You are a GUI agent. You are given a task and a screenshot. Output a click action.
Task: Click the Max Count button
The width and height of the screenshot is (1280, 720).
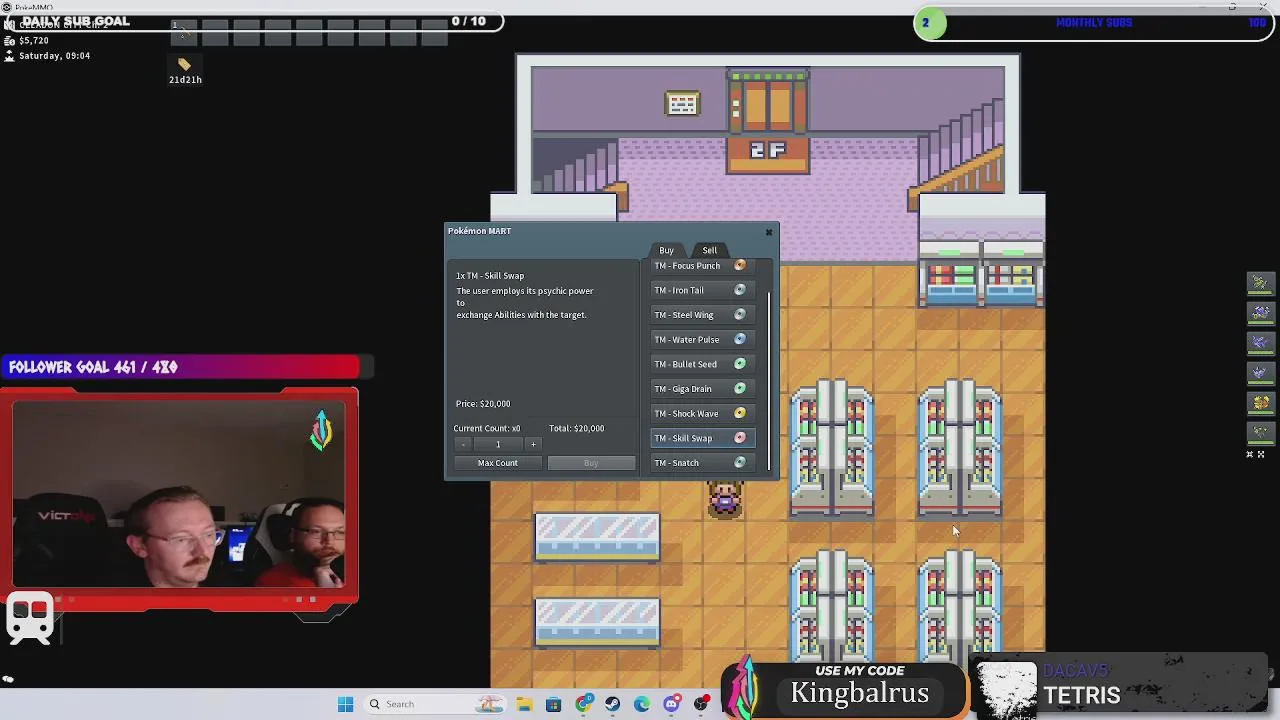[497, 463]
